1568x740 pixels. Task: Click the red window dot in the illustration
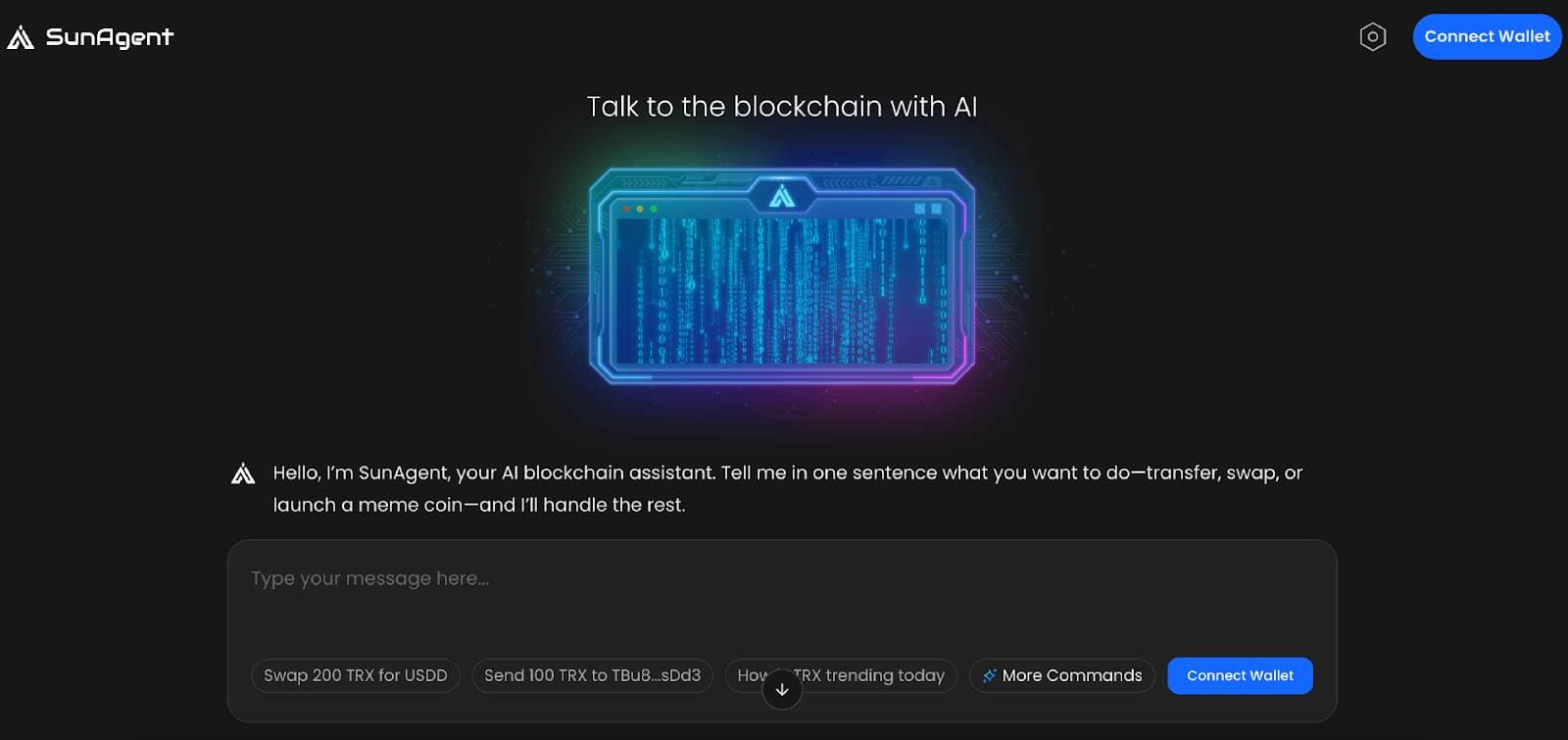625,209
